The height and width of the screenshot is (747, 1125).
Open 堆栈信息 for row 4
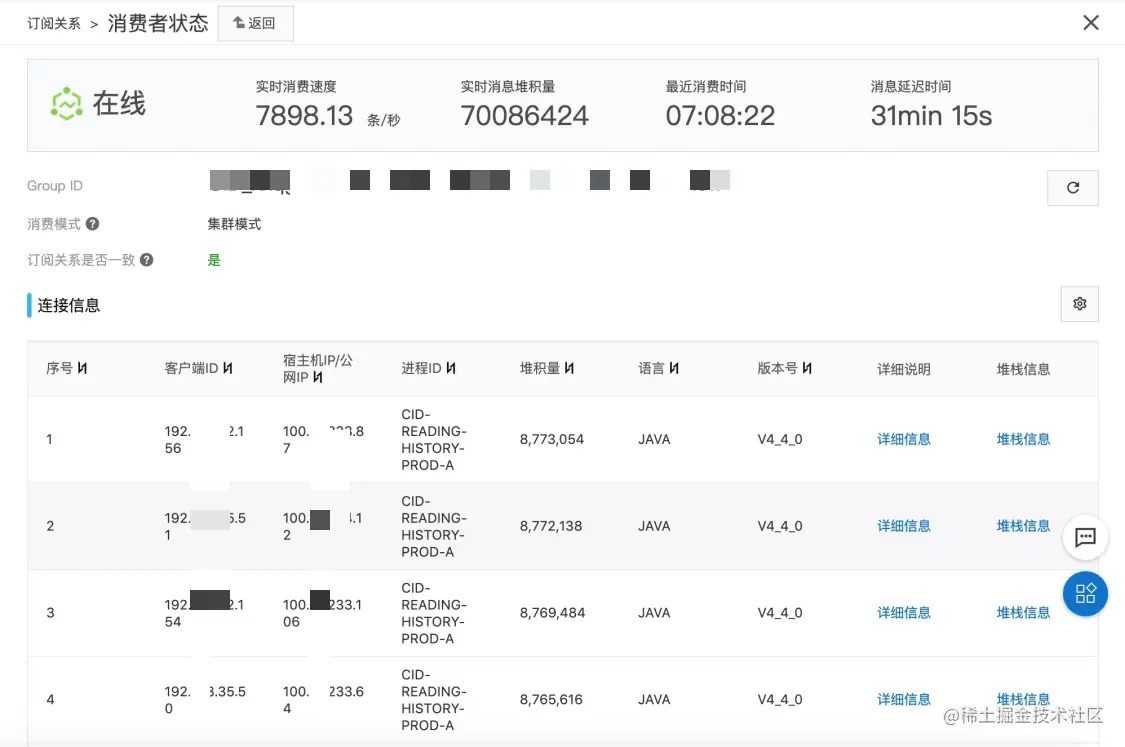1023,699
